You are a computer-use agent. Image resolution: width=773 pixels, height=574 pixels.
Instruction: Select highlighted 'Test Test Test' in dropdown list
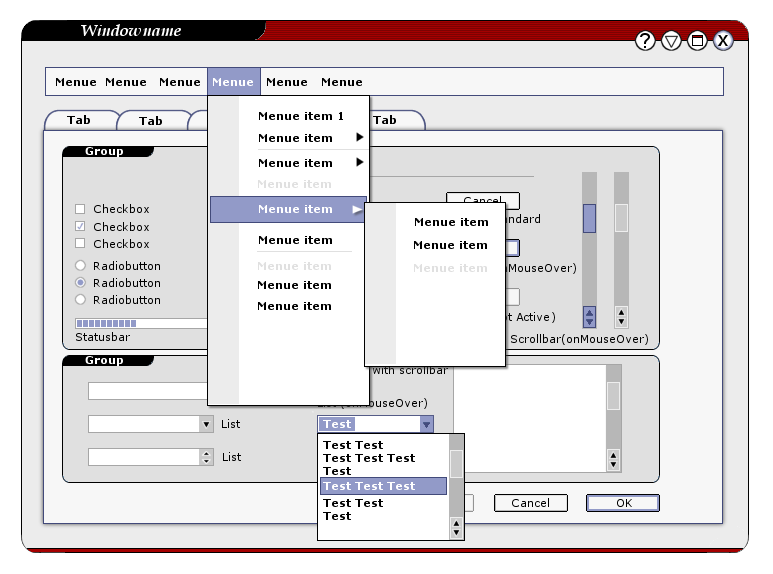click(384, 486)
